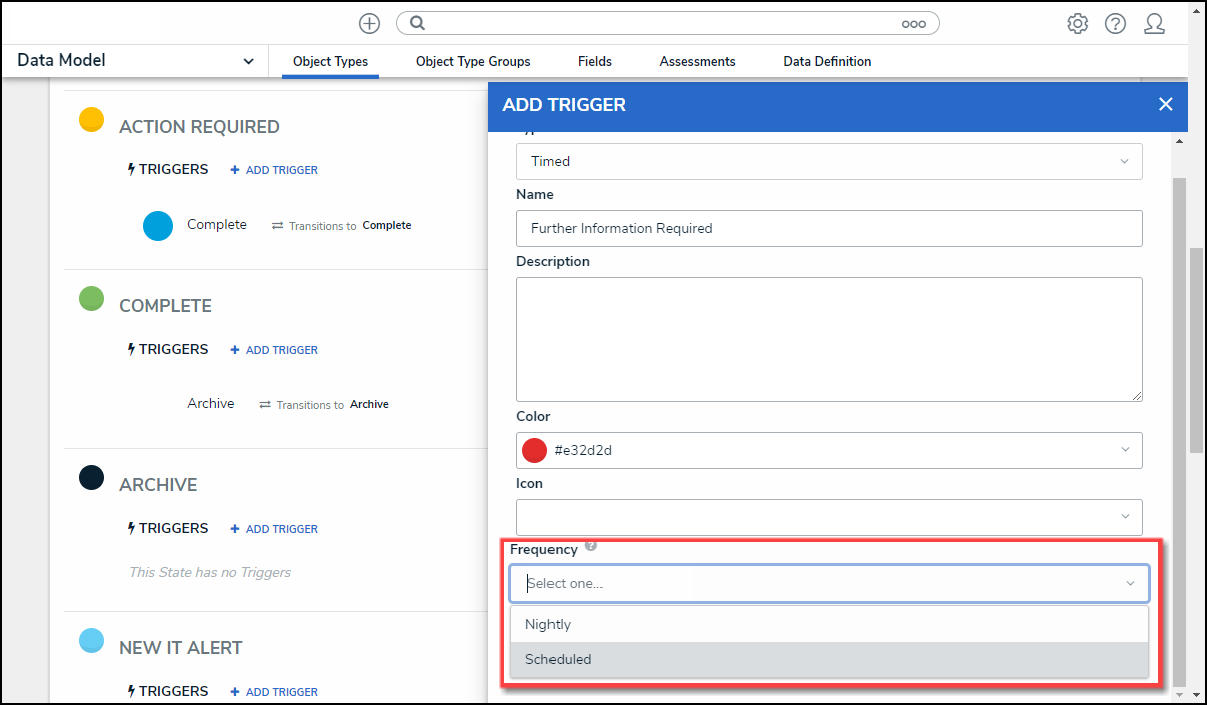Open the Color dropdown arrow

[x=1124, y=450]
